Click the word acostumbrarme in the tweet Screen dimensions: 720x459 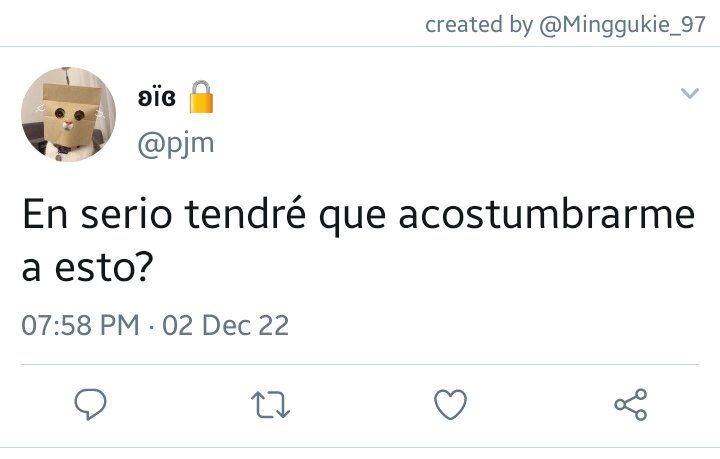pos(546,214)
